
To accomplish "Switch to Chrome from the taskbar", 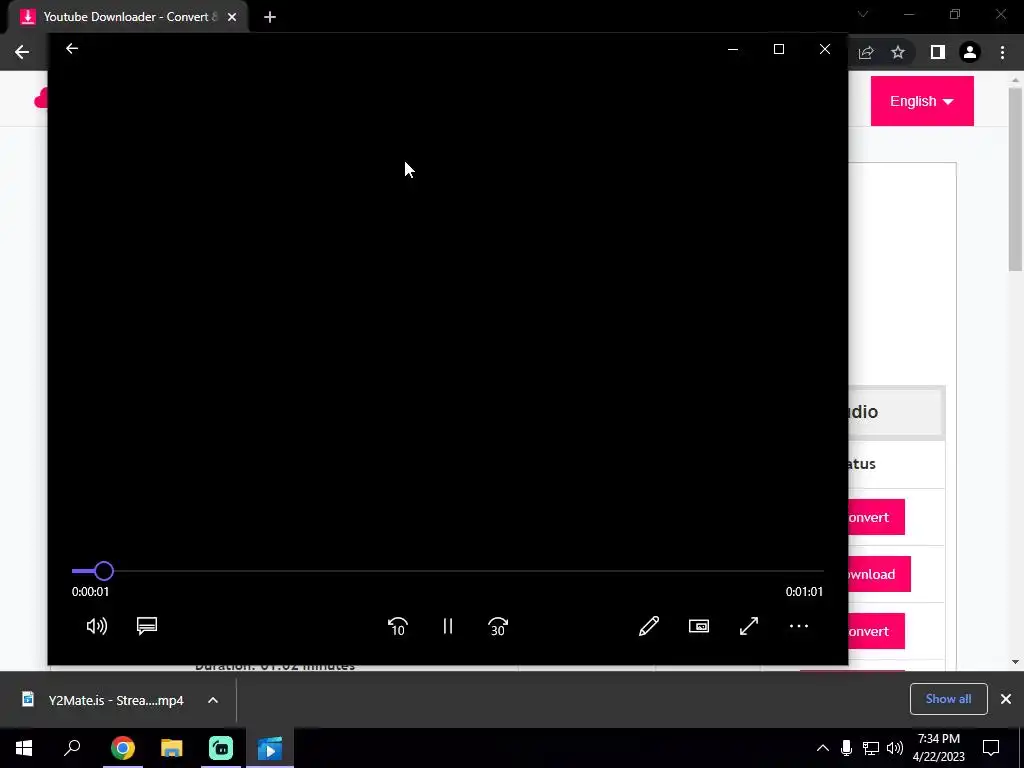I will tap(123, 748).
